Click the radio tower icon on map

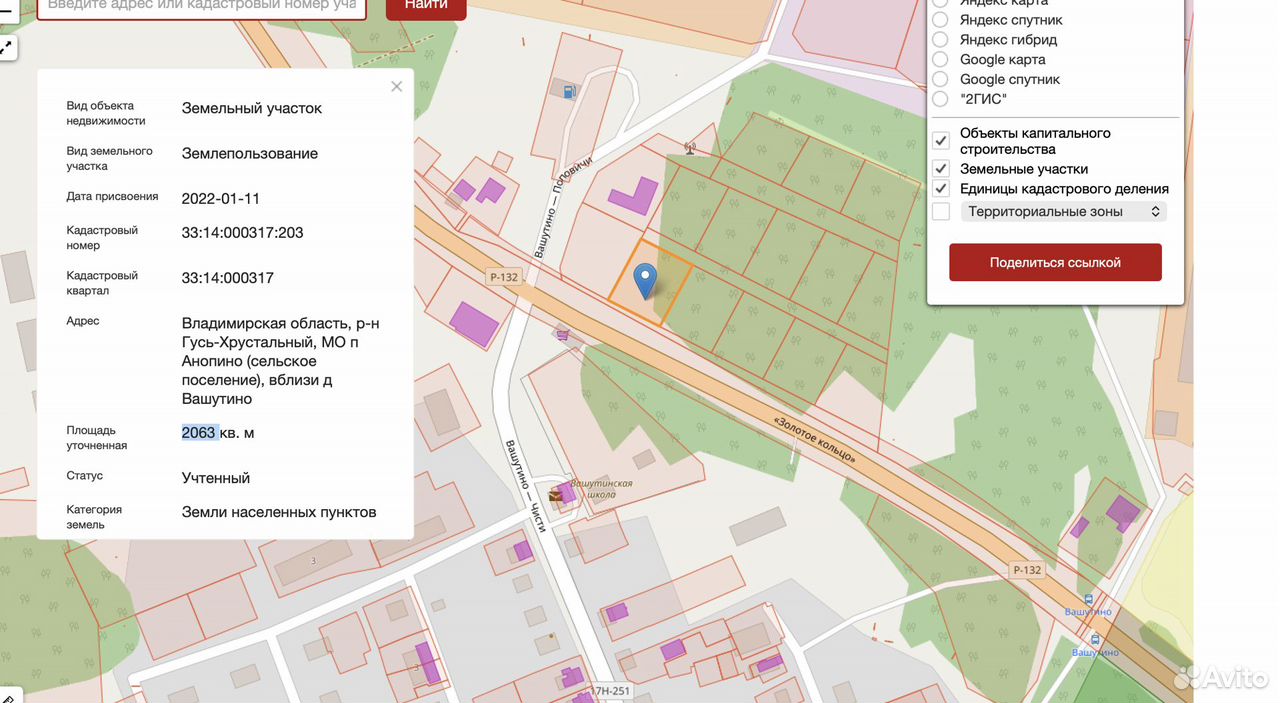click(689, 149)
